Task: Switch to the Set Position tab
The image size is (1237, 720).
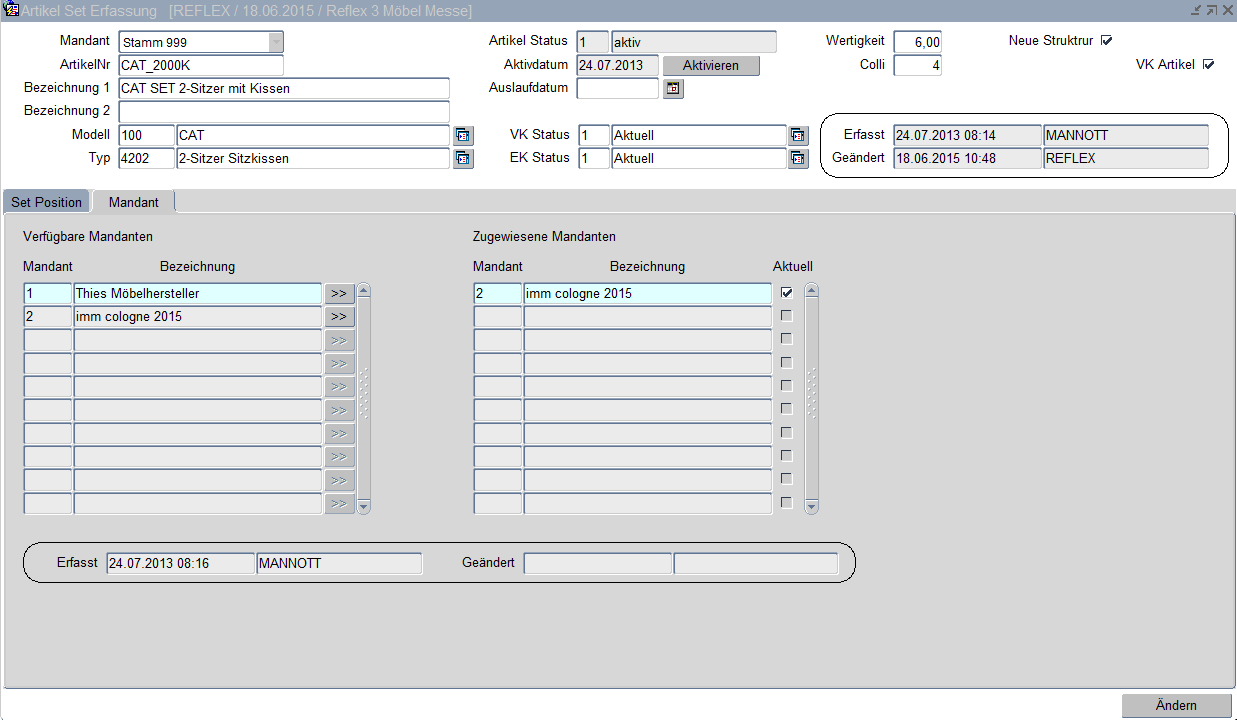Action: point(47,202)
